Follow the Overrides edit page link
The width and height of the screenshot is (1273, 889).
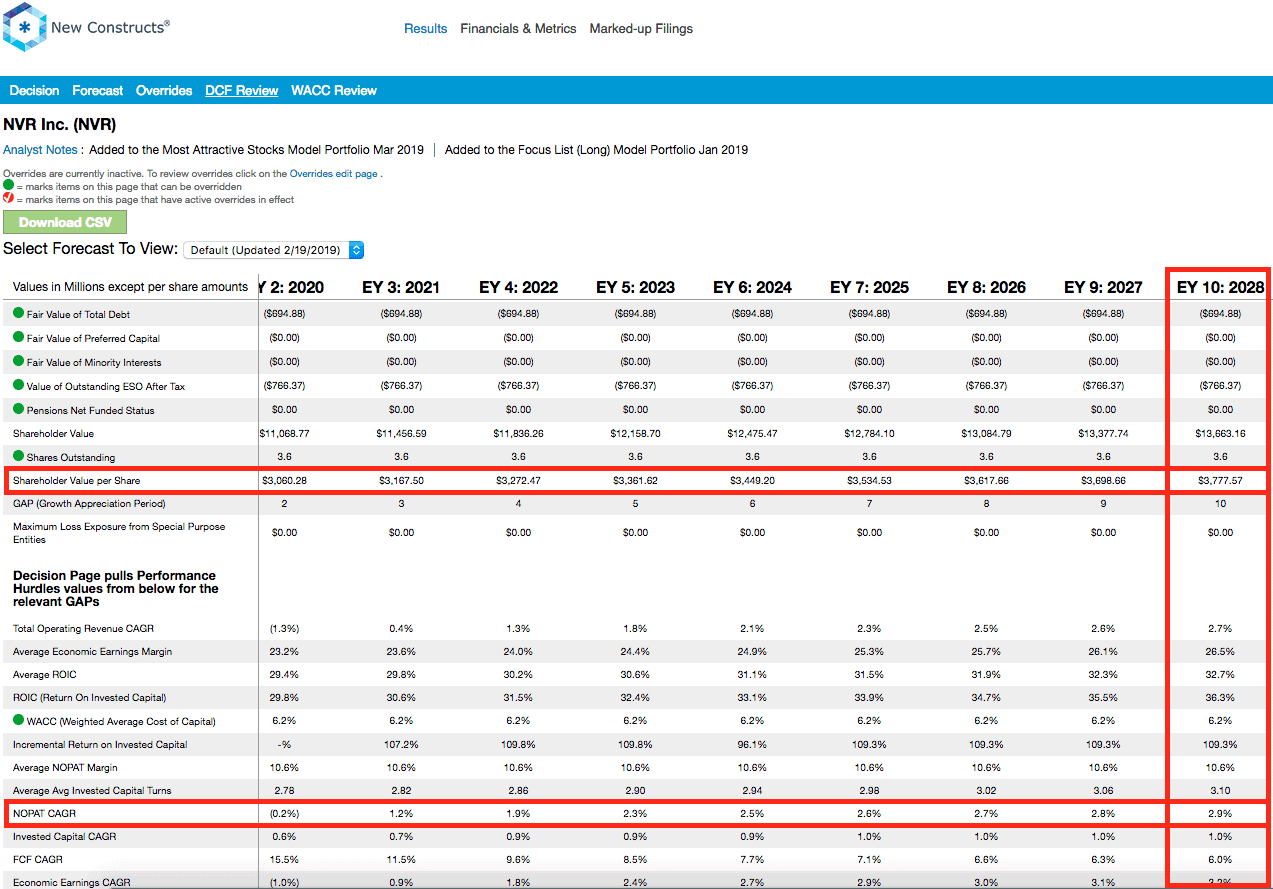(333, 174)
